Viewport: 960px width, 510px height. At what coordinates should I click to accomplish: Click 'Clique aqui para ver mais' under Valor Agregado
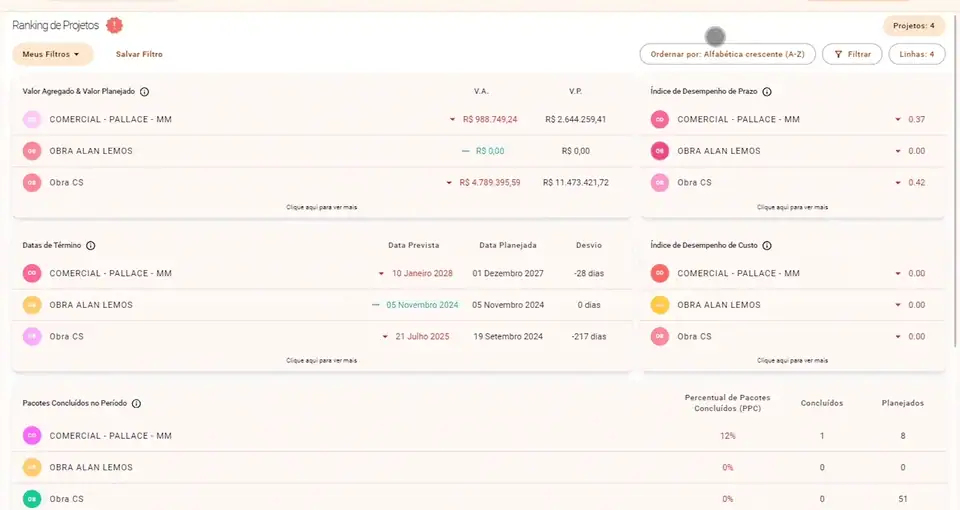(321, 207)
